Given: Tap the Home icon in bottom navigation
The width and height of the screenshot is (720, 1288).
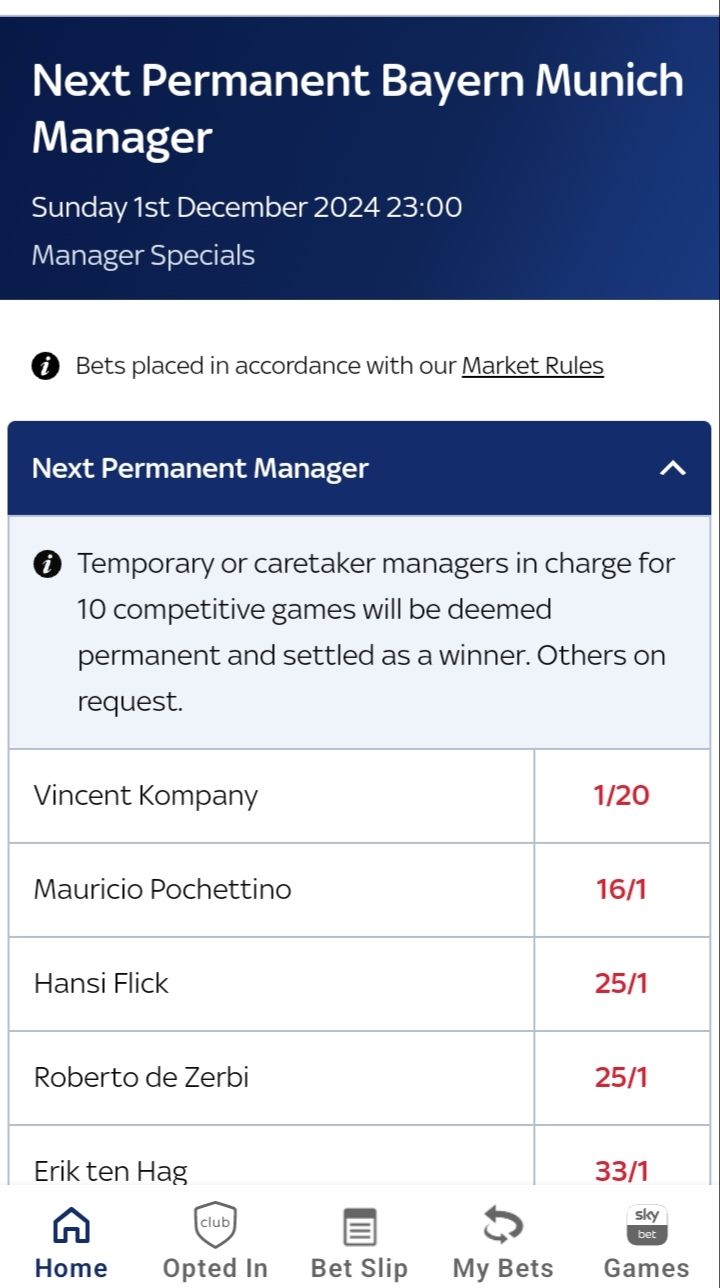Looking at the screenshot, I should (71, 1226).
